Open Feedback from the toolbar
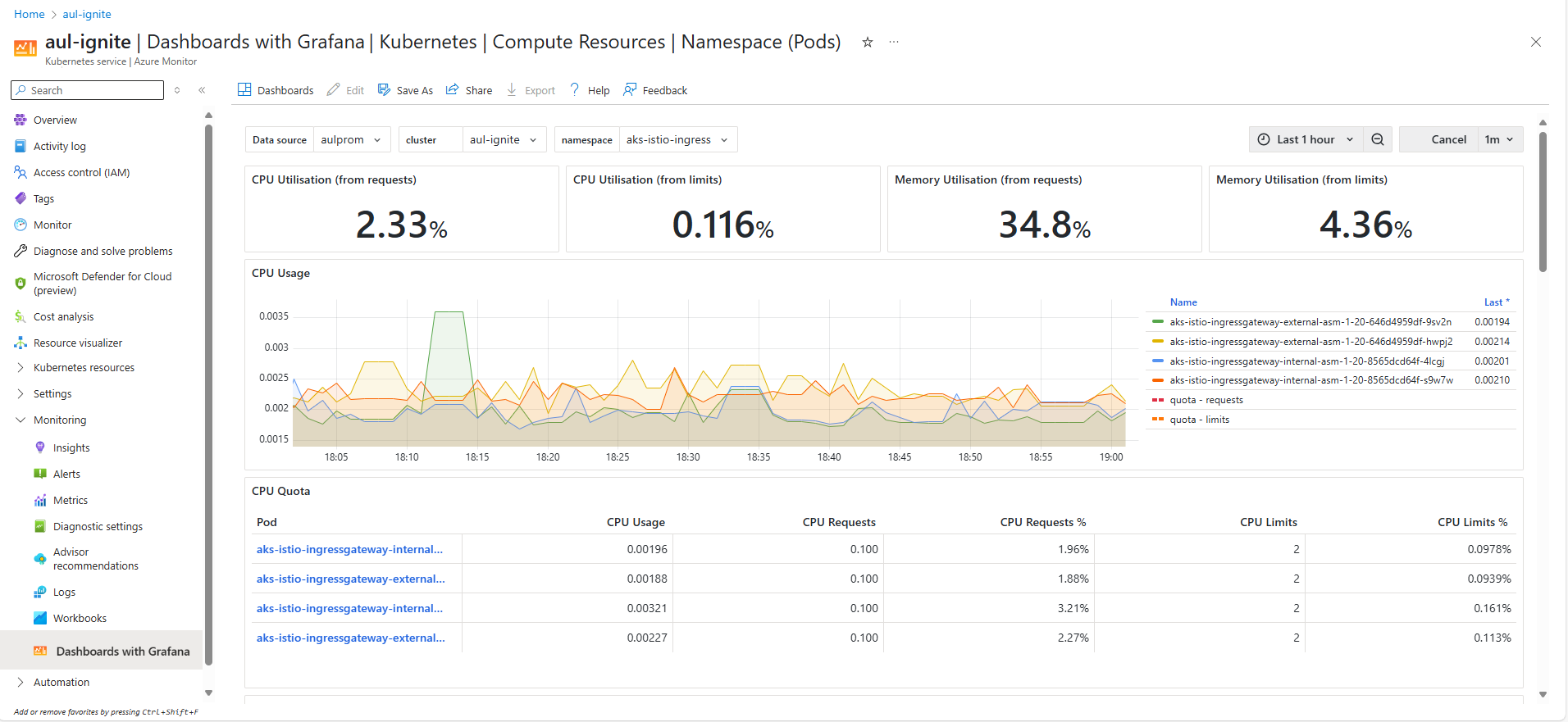Screen dimensions: 1568x722 tap(655, 90)
